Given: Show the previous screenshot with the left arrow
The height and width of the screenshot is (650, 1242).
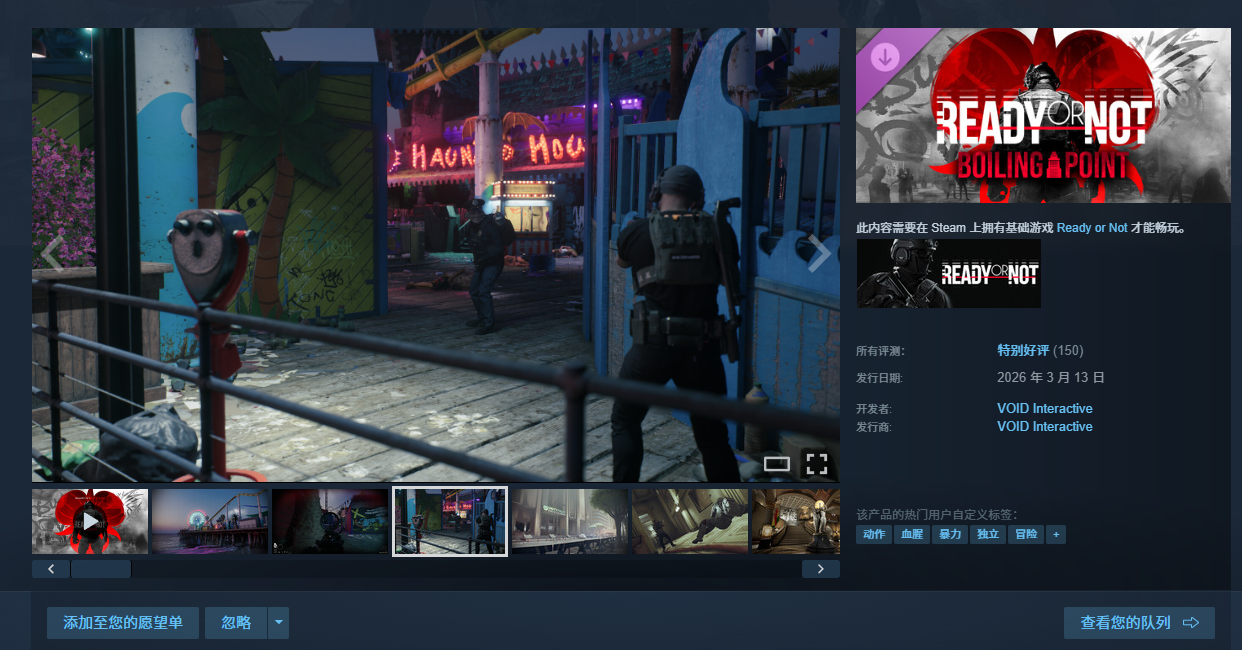Looking at the screenshot, I should (x=52, y=255).
